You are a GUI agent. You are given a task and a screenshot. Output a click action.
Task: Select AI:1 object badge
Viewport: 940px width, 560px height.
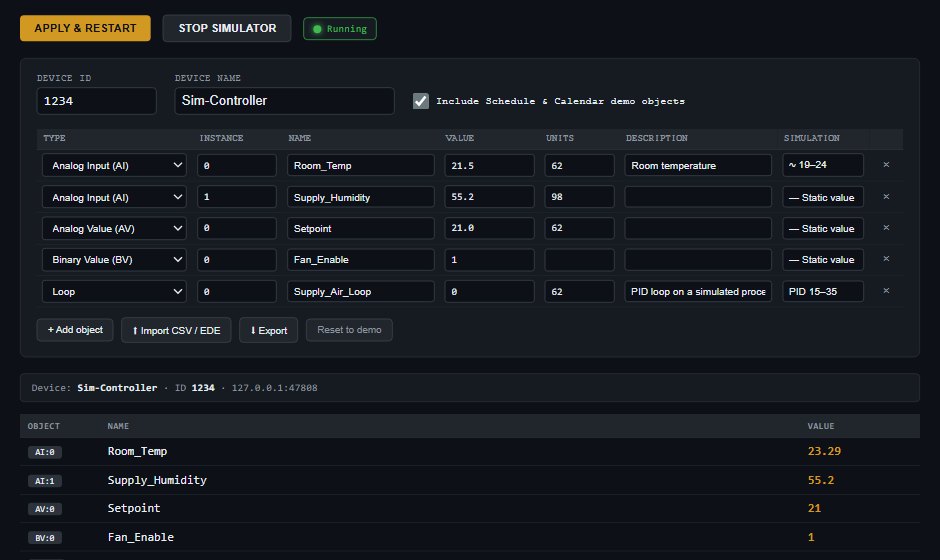pyautogui.click(x=45, y=481)
